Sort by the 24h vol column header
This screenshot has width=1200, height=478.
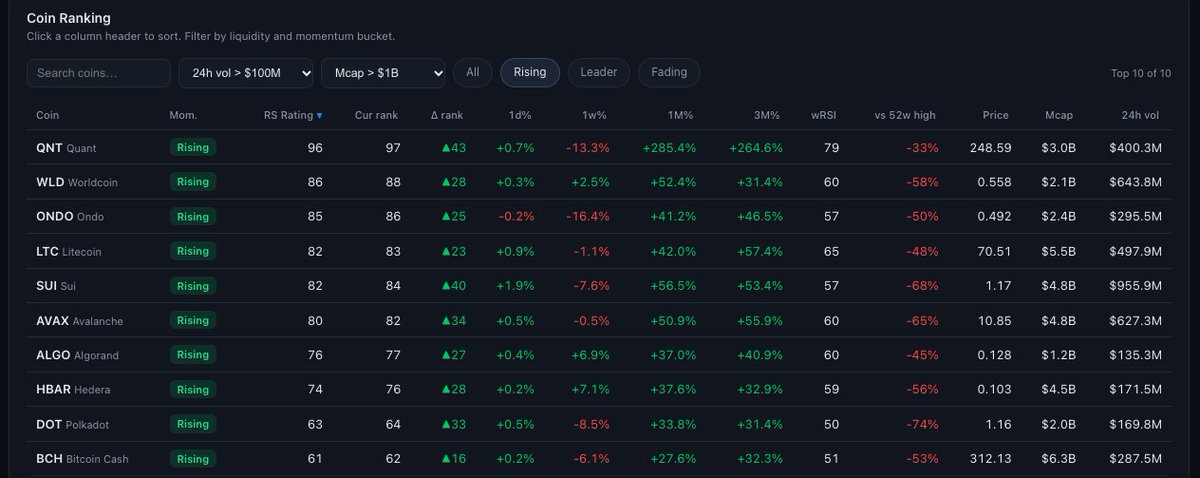click(x=1141, y=115)
